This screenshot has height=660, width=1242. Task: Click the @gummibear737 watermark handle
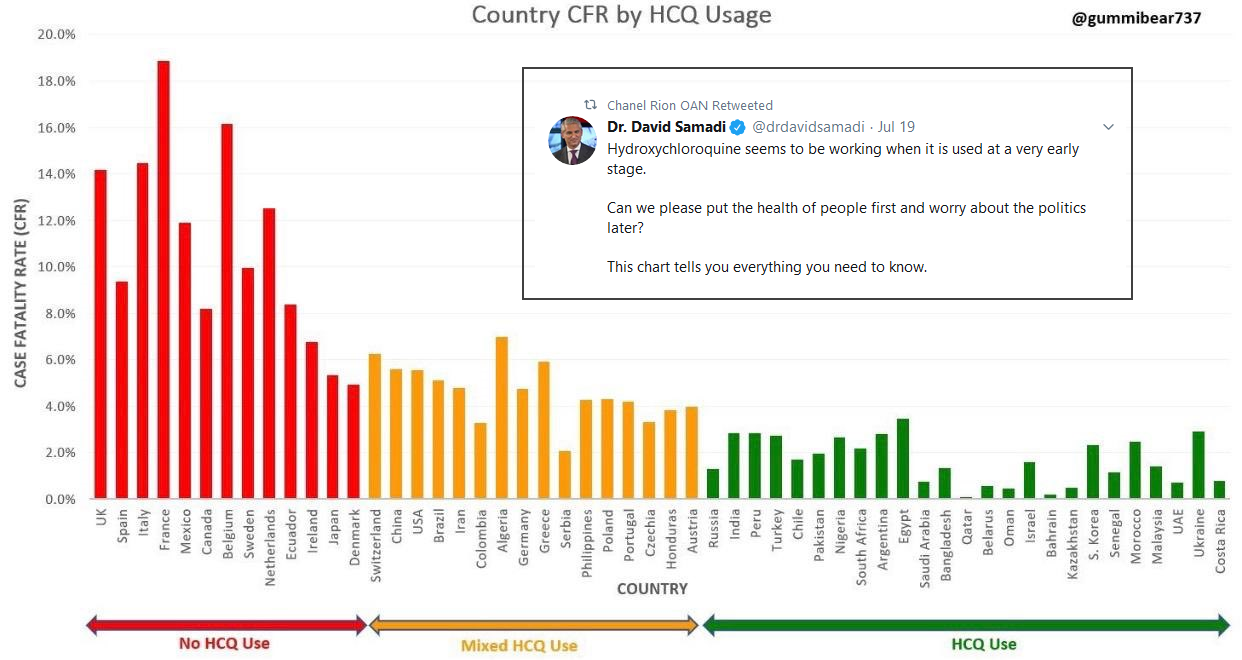click(1136, 18)
